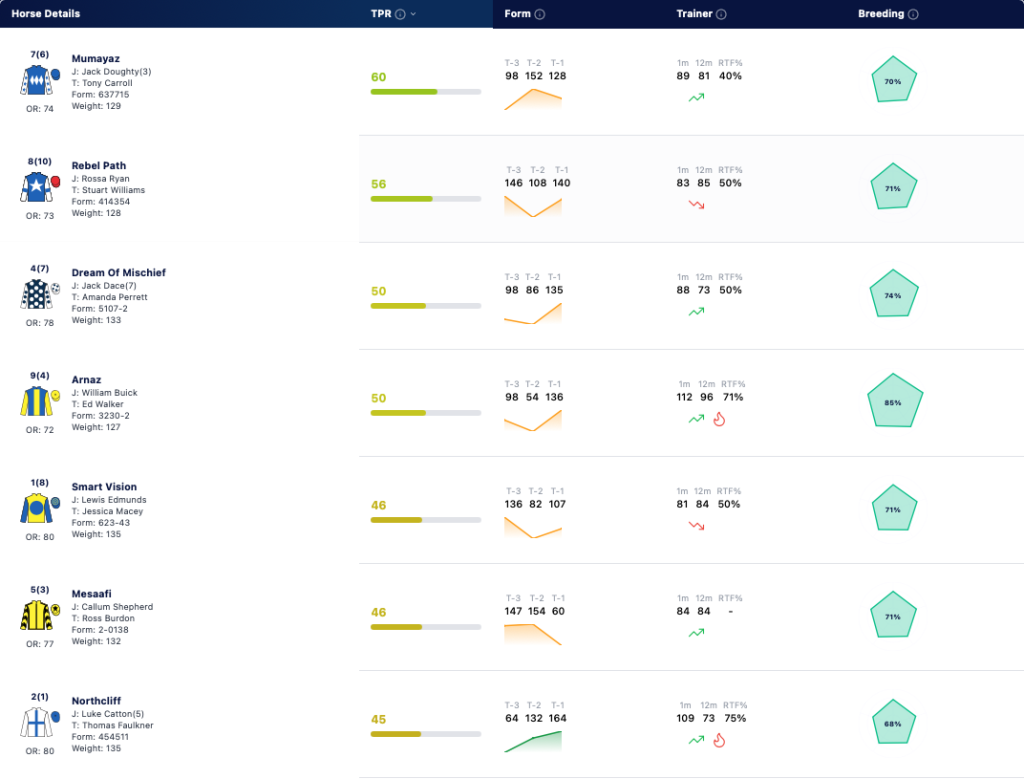The height and width of the screenshot is (779, 1024).
Task: Click the Form column info icon
Action: (x=540, y=14)
